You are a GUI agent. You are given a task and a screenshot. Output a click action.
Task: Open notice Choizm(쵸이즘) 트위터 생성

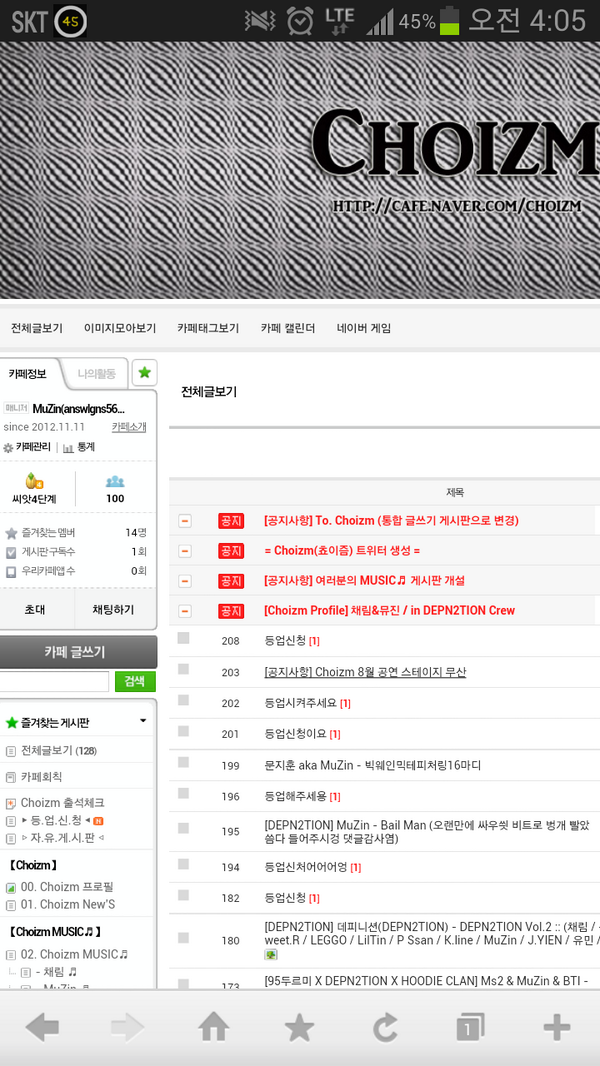point(342,551)
